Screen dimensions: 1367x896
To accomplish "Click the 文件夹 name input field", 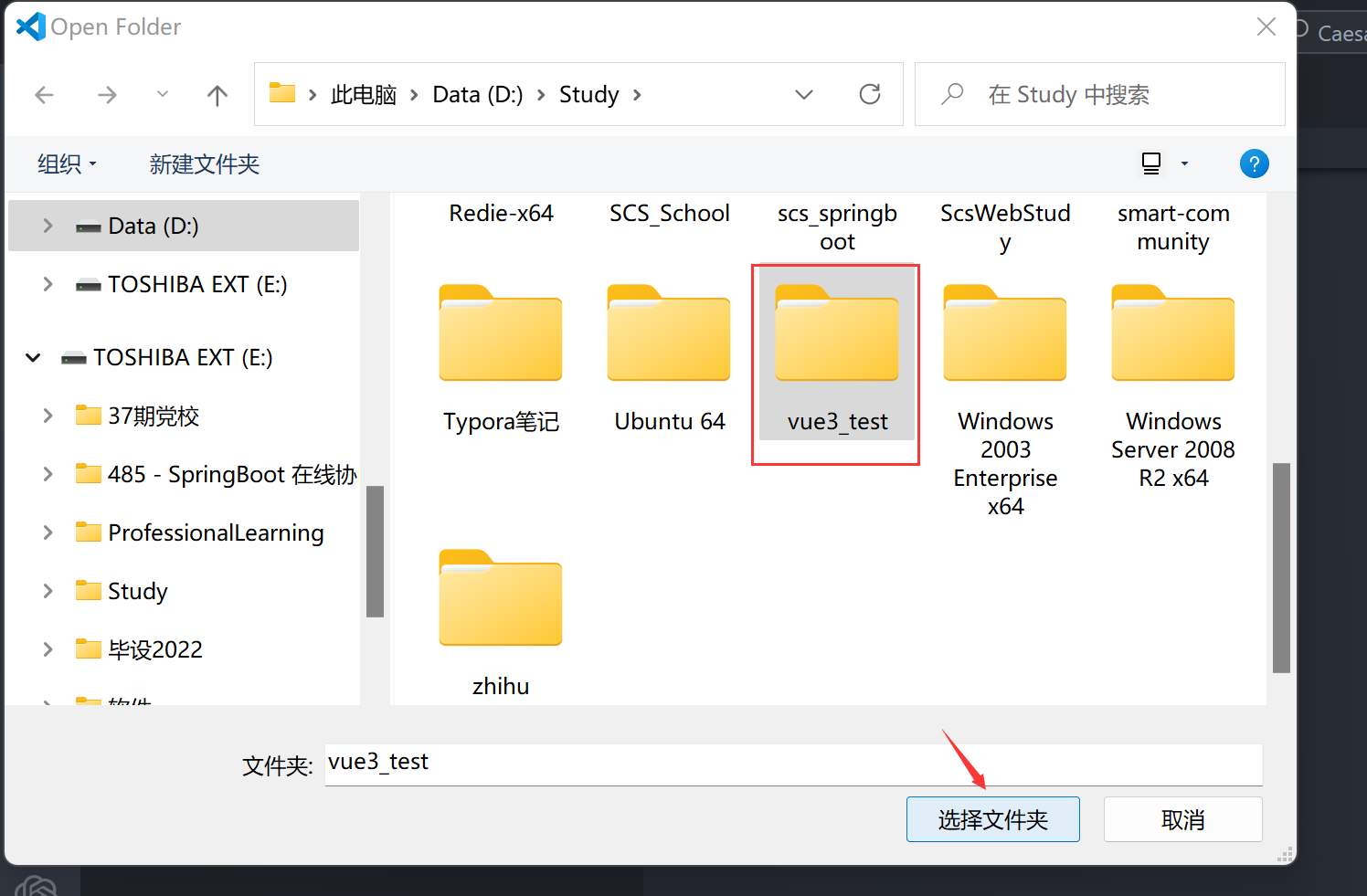I will pyautogui.click(x=794, y=764).
